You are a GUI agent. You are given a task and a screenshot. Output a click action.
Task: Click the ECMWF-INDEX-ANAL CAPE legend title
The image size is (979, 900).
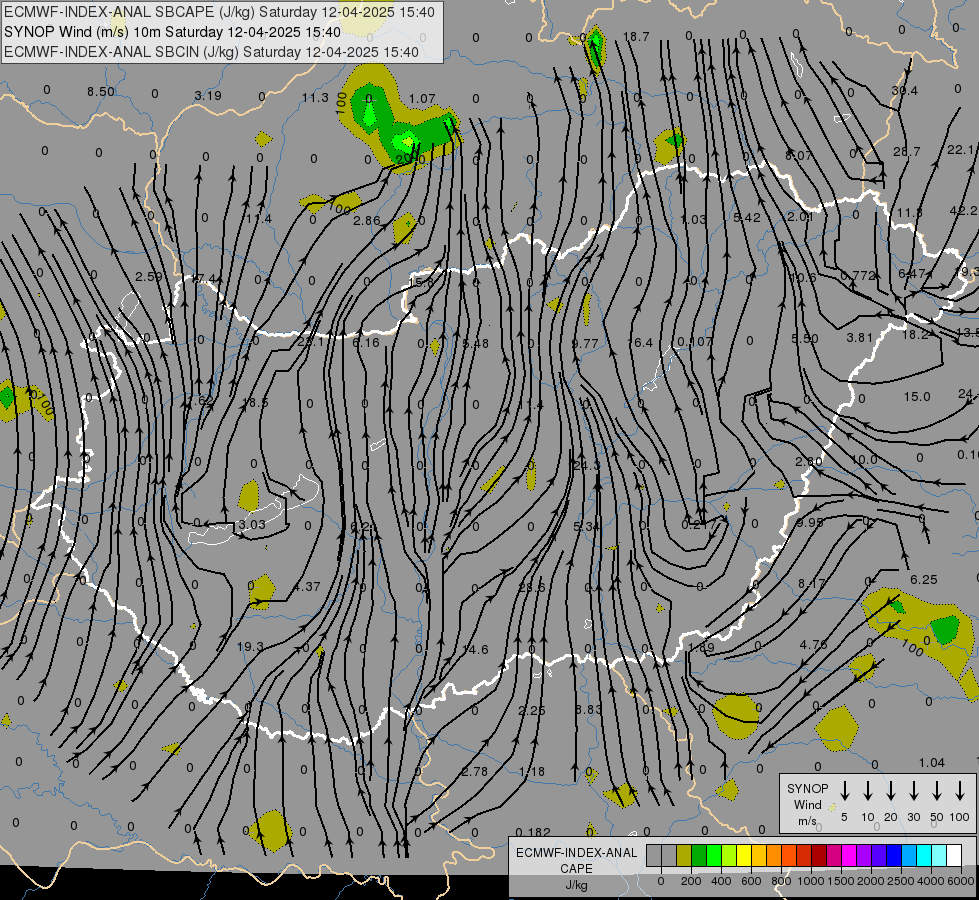pyautogui.click(x=576, y=860)
